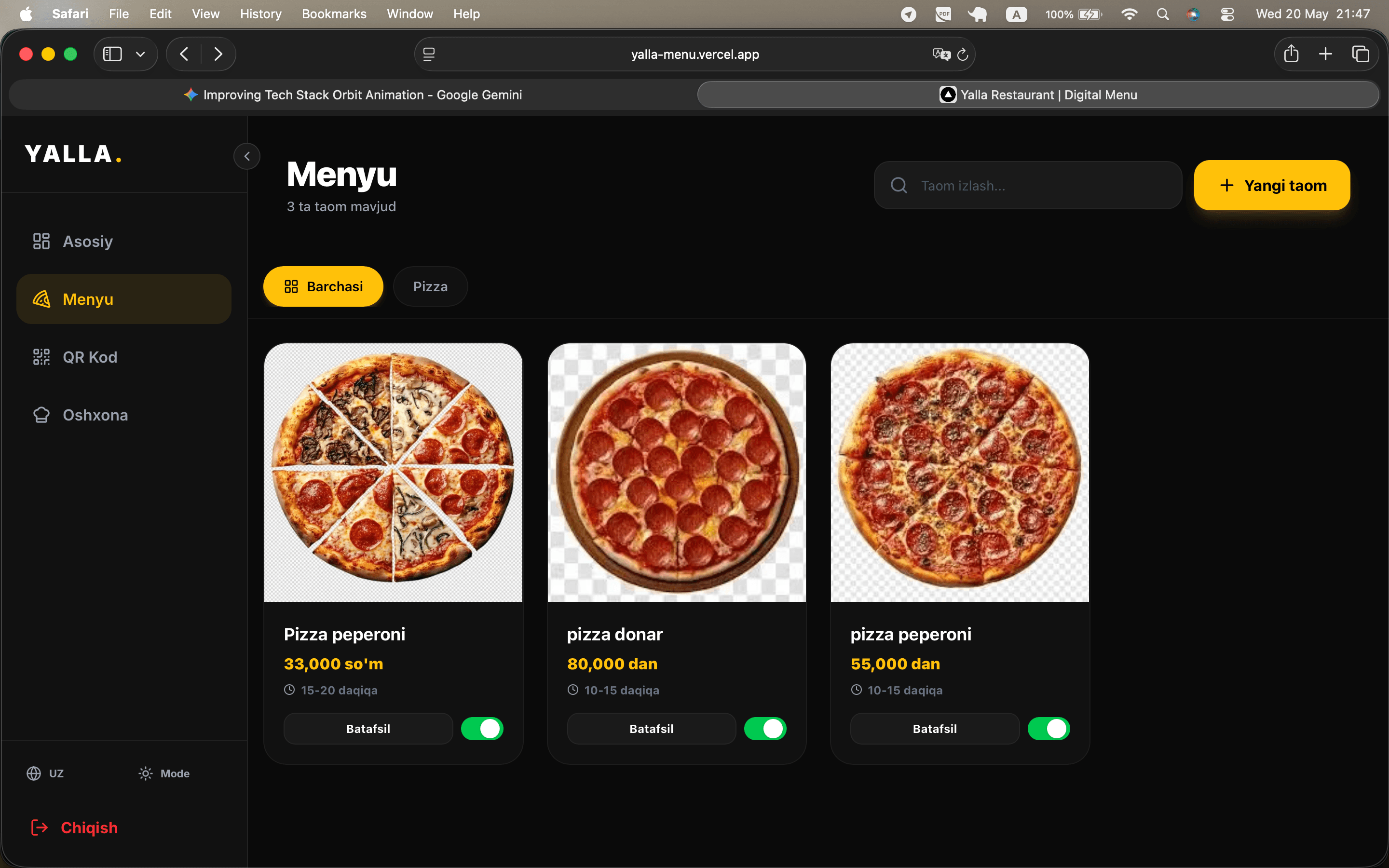
Task: Open the Edit menu
Action: click(160, 14)
